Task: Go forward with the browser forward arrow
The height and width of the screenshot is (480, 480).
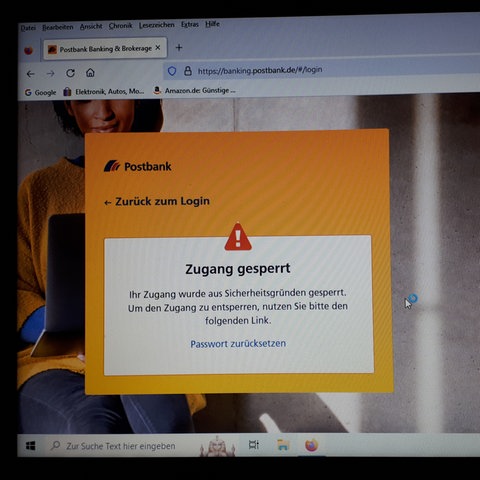Action: 51,73
